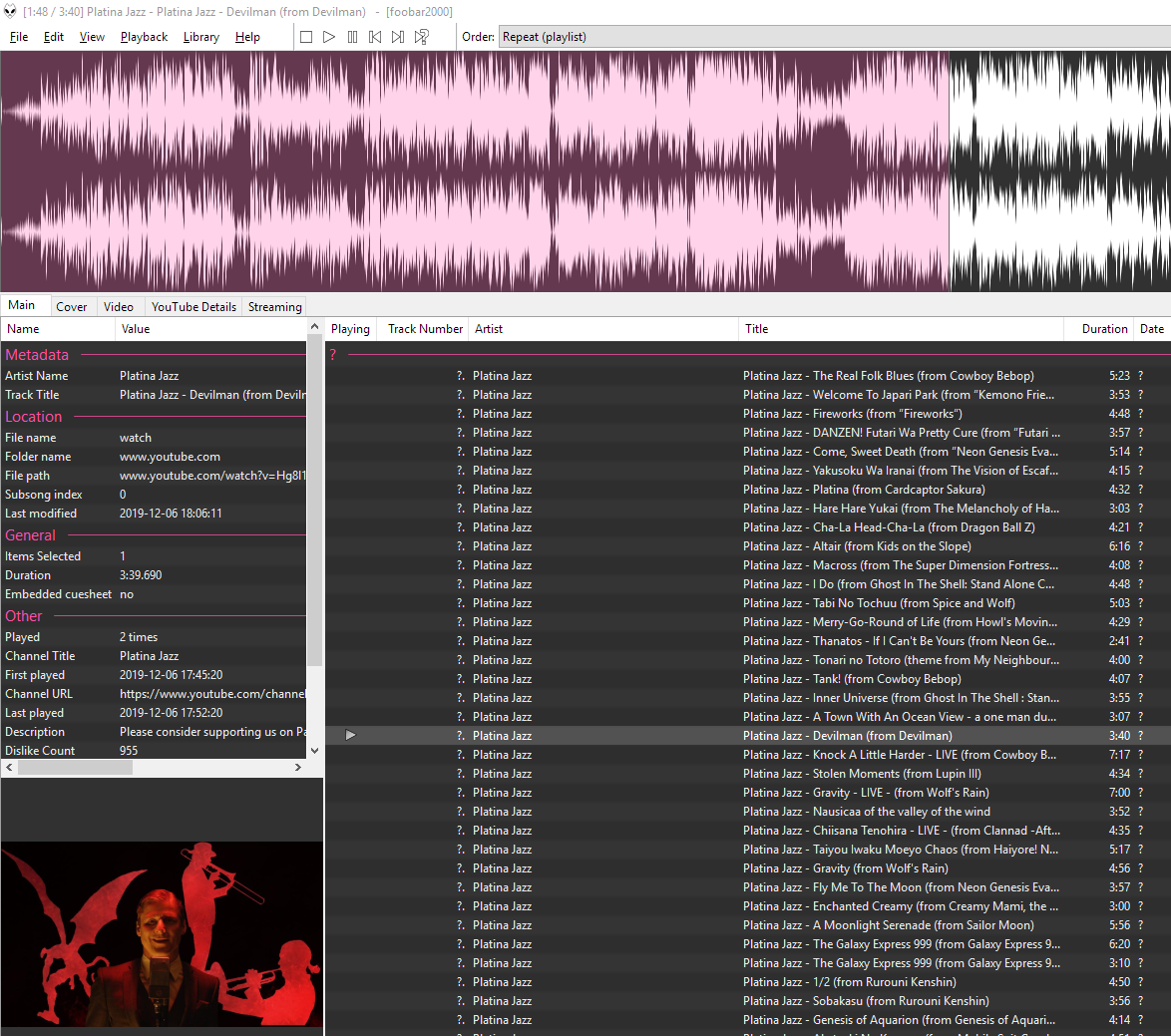The image size is (1171, 1036).
Task: Open the Edit menu
Action: 54,37
